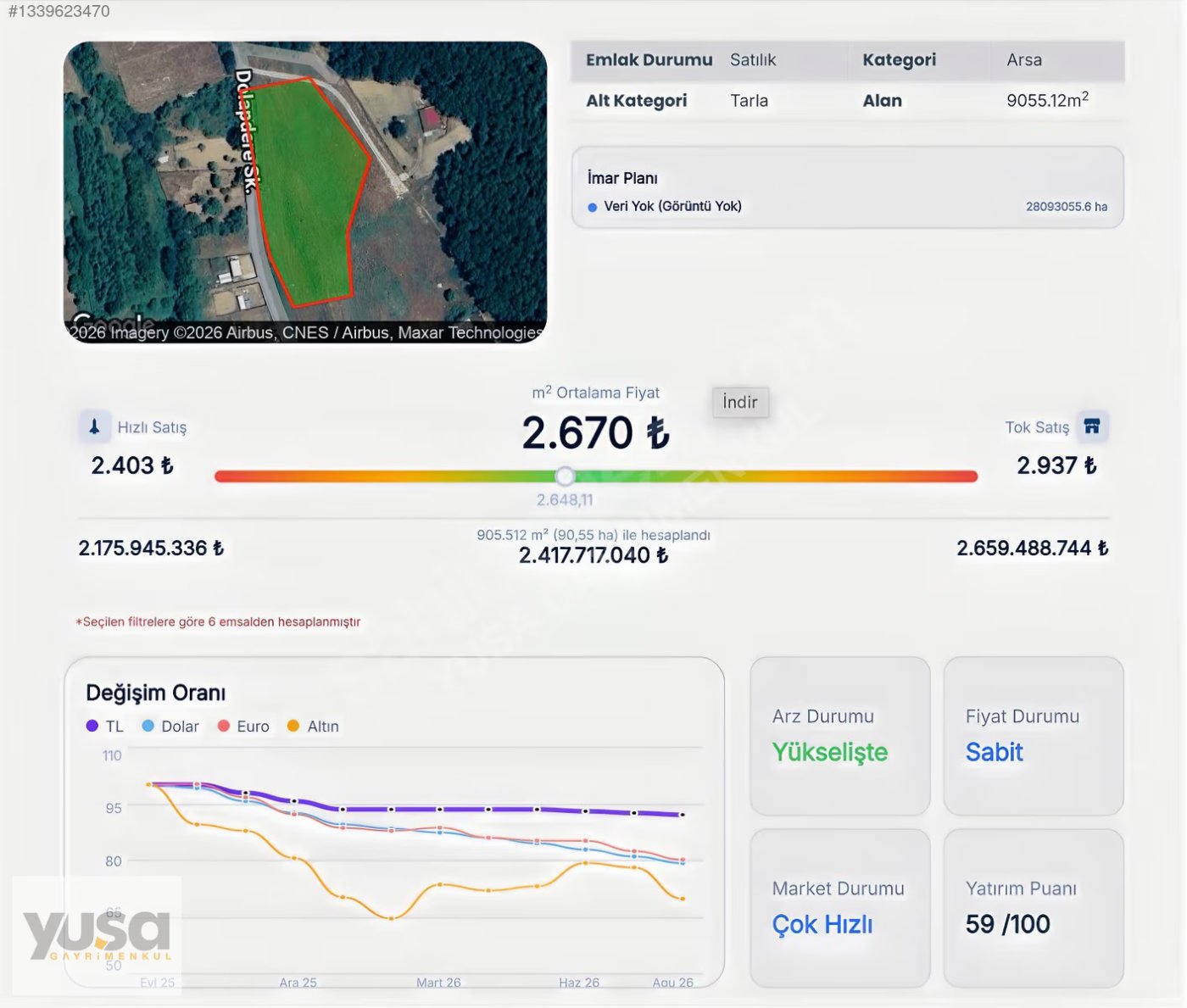
Task: Click the Emlak Durumu value Satılık
Action: 753,60
